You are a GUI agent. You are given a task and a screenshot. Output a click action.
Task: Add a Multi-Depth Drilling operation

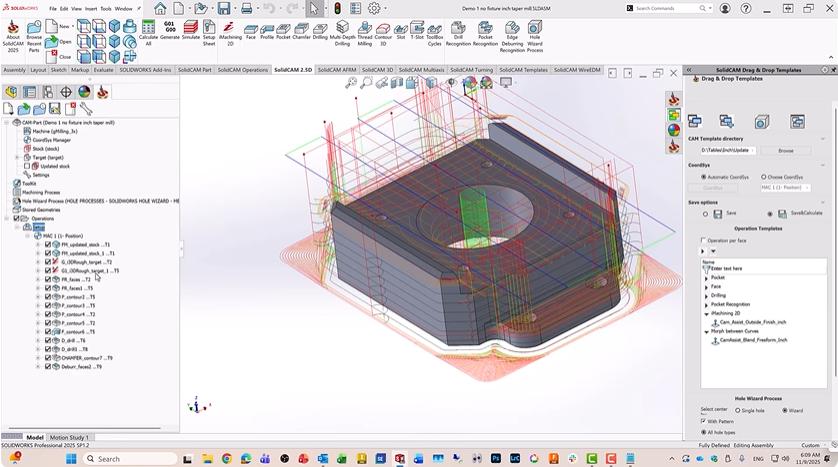(342, 33)
